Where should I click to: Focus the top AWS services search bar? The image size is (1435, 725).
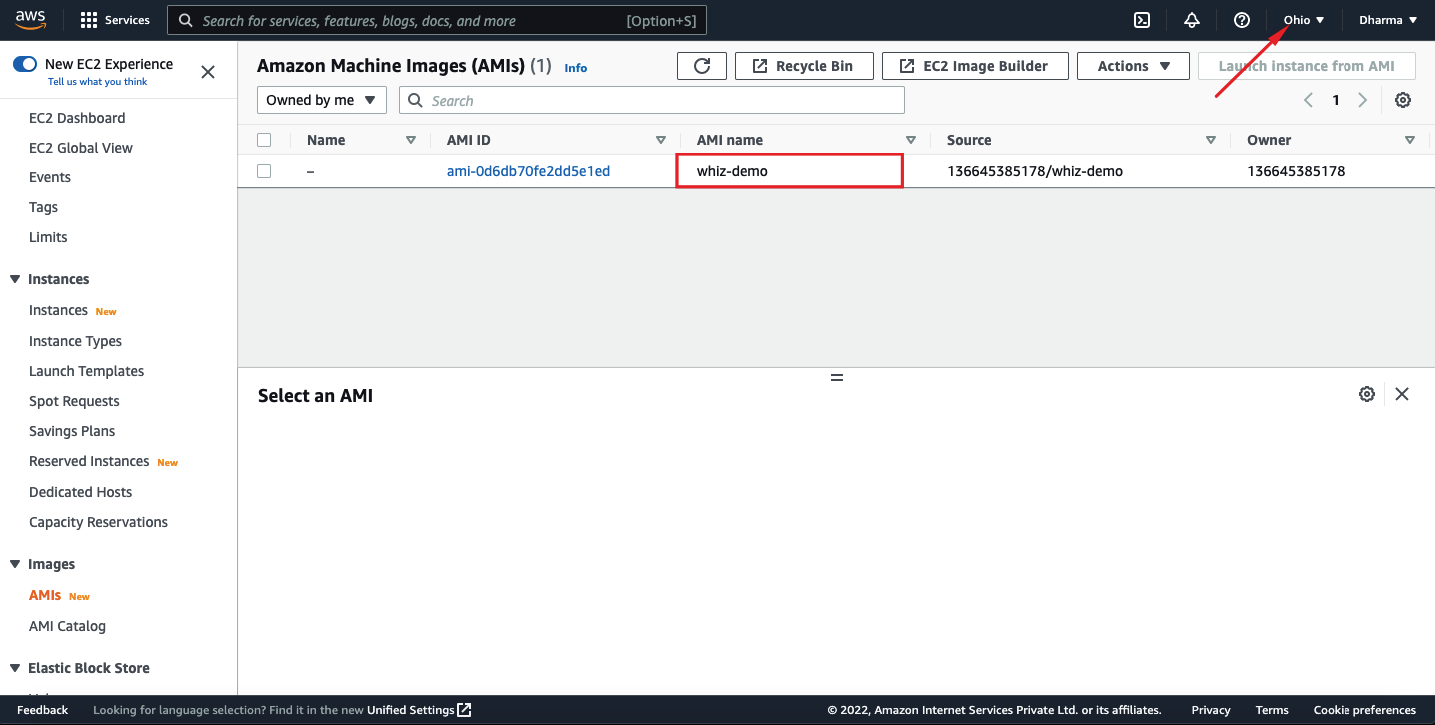pos(437,20)
